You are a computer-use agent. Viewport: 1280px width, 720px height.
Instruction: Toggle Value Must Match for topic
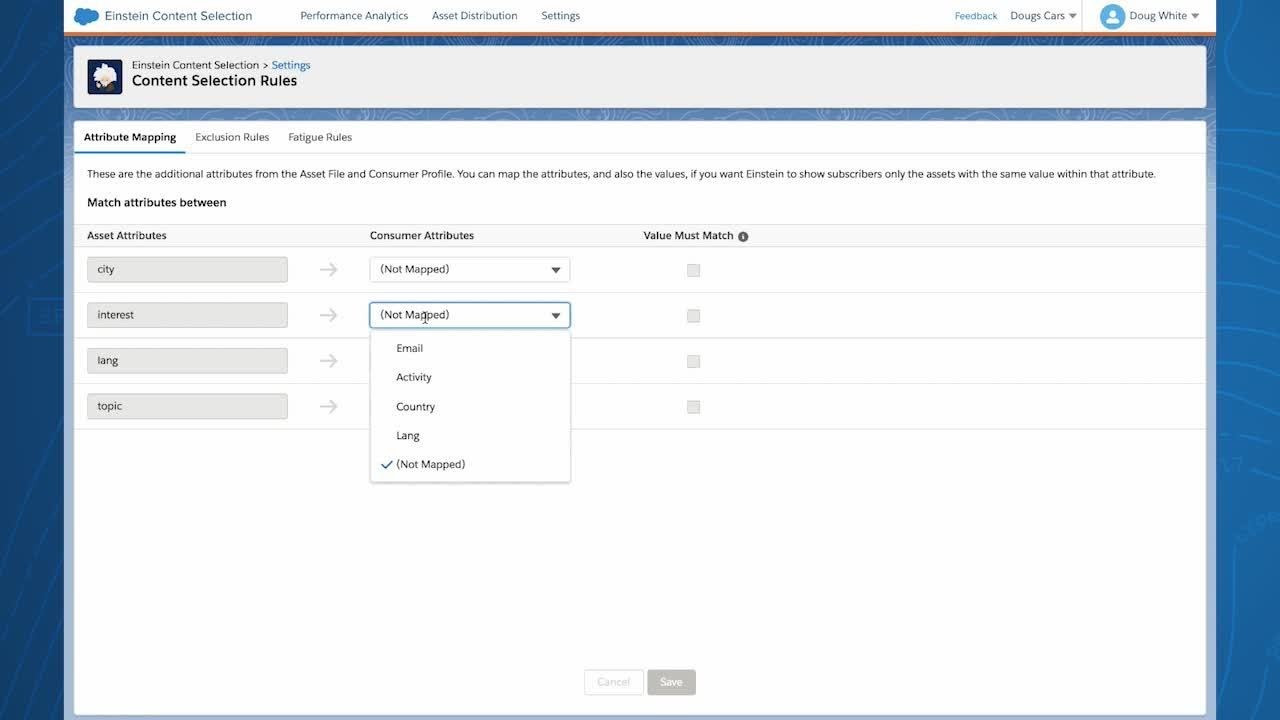[x=693, y=407]
